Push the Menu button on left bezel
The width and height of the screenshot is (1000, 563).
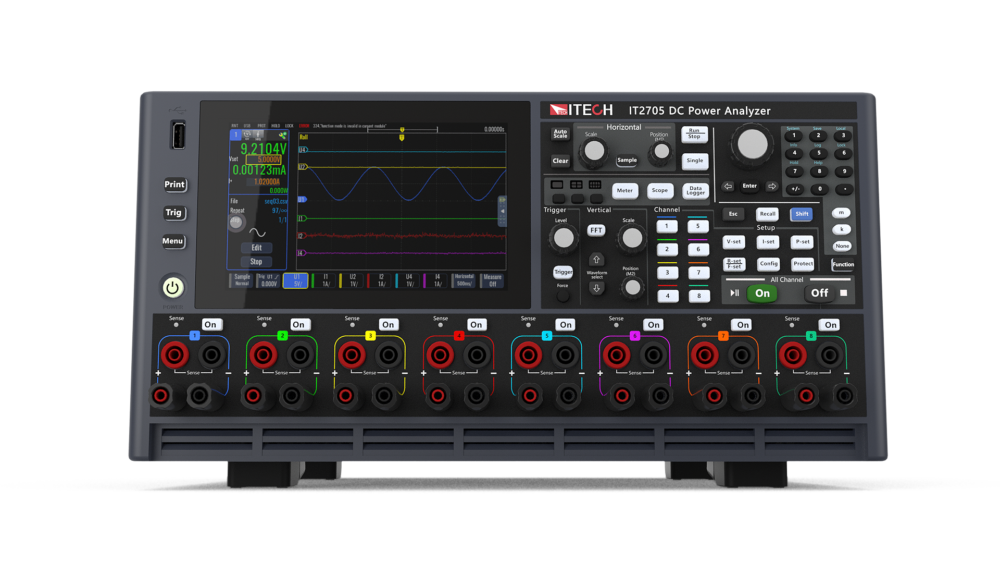[173, 241]
